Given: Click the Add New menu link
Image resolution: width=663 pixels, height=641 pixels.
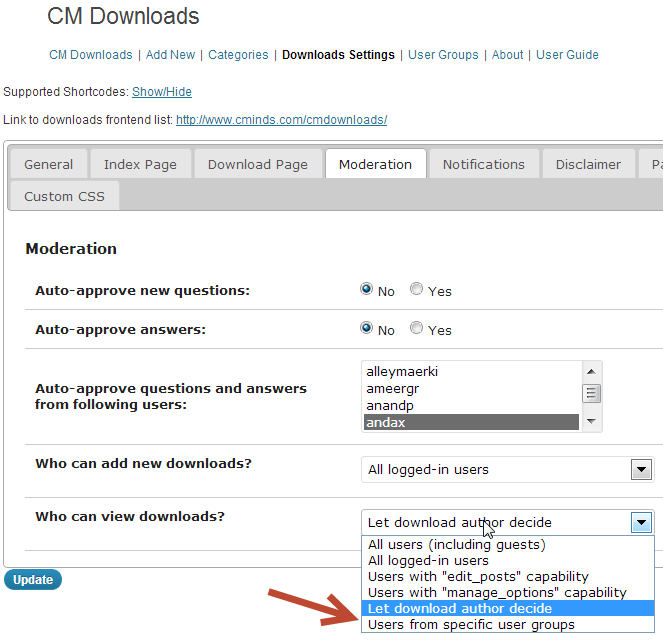Looking at the screenshot, I should 171,55.
